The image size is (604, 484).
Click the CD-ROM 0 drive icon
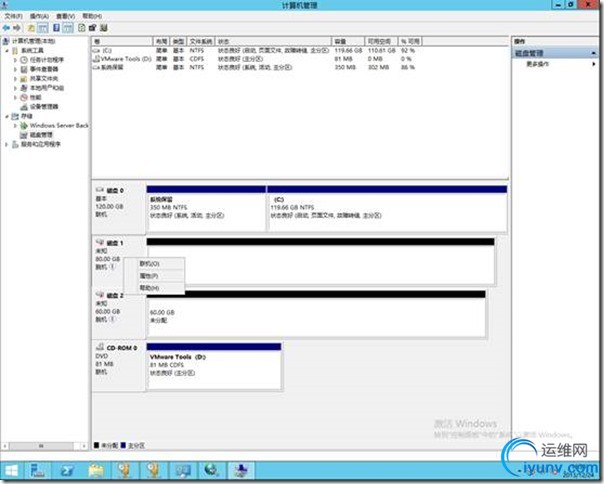coord(100,347)
